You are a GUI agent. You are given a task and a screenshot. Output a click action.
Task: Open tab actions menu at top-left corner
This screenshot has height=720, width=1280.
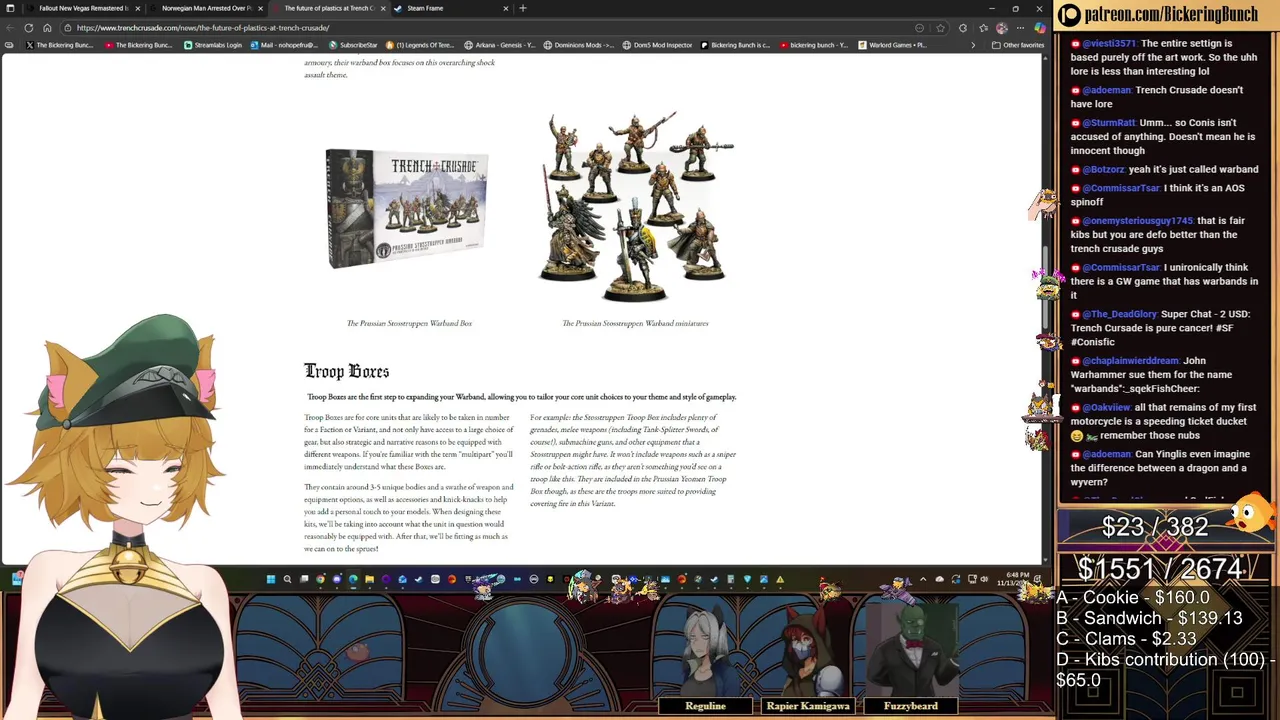9,8
